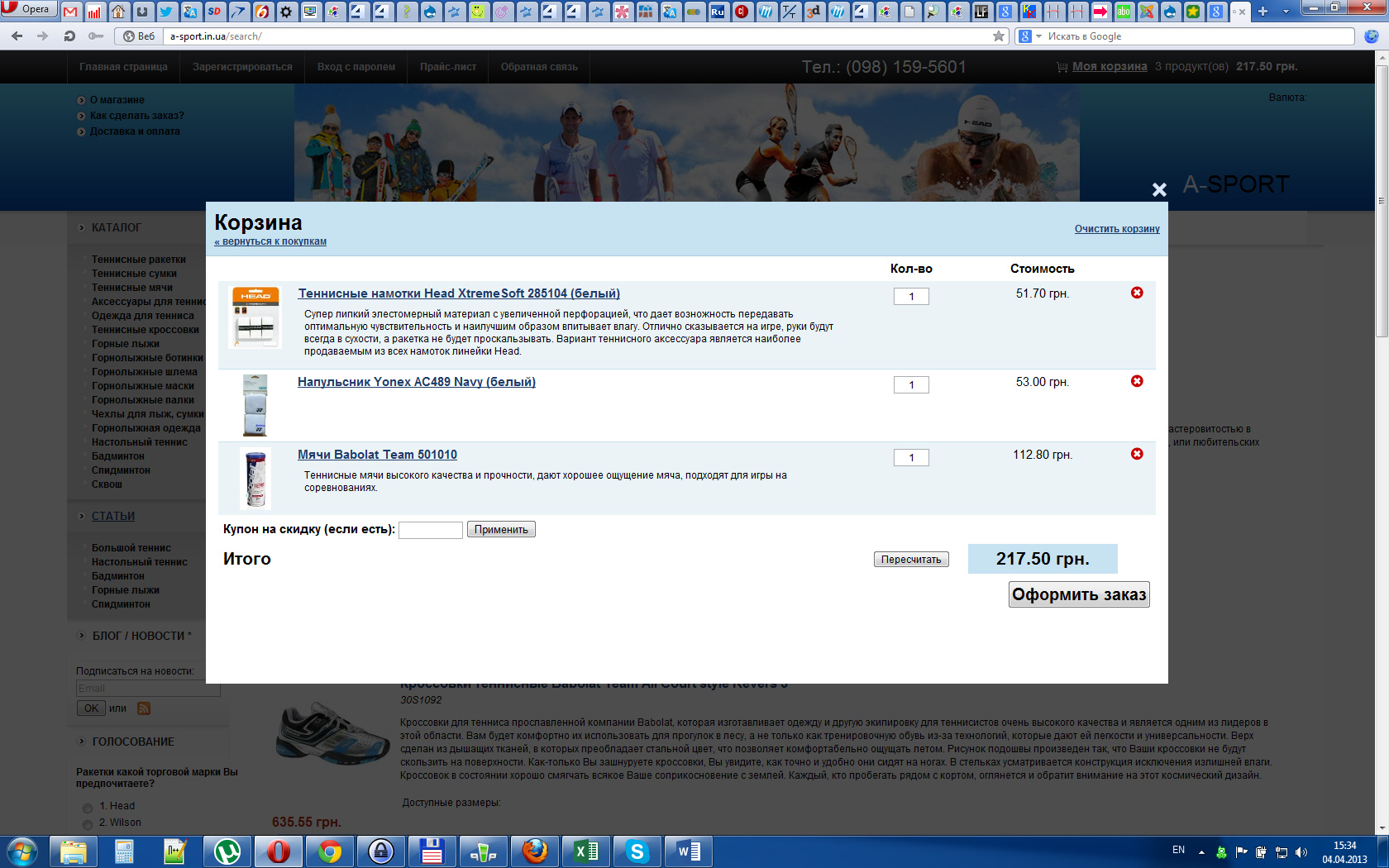Viewport: 1389px width, 868px height.
Task: Open Excel from the taskbar
Action: coord(586,851)
